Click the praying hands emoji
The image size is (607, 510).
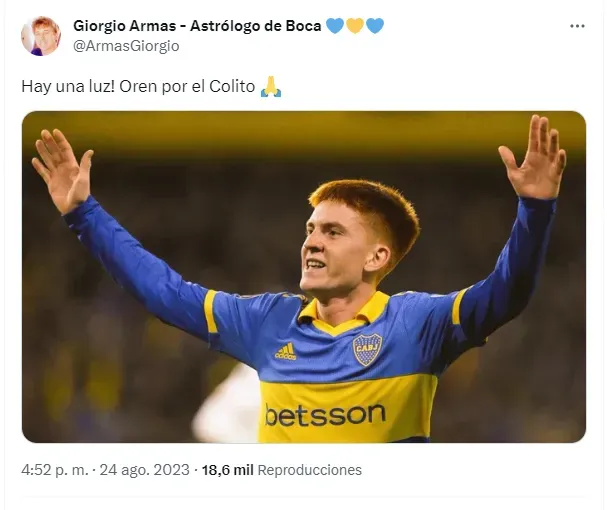271,87
